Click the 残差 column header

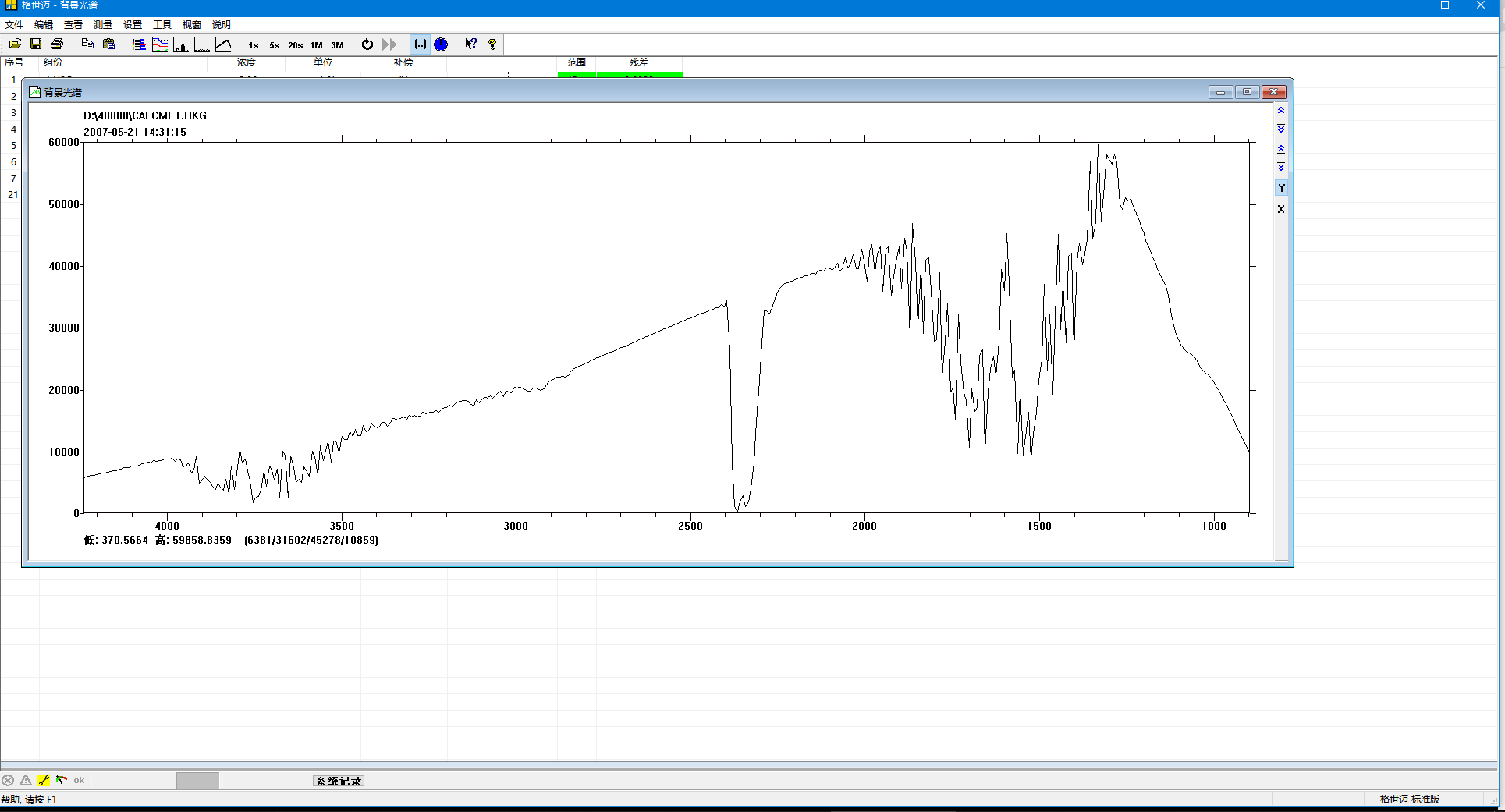(639, 62)
